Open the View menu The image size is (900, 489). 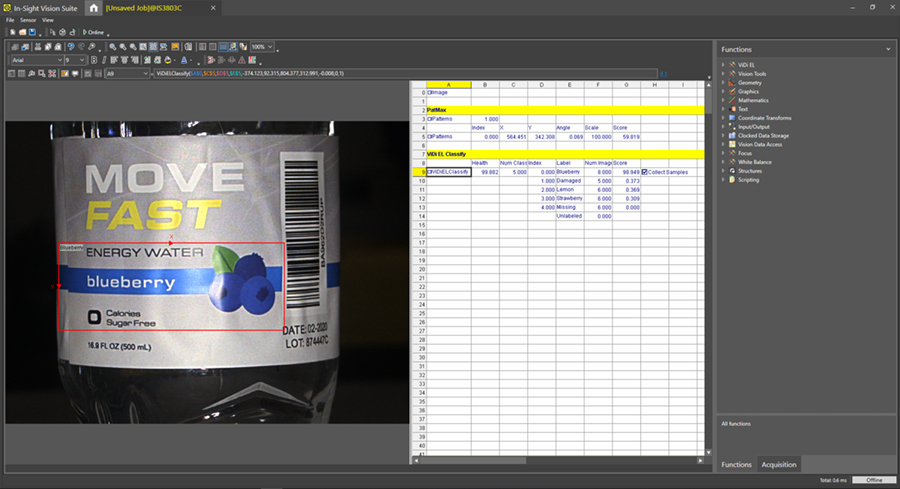tap(48, 20)
